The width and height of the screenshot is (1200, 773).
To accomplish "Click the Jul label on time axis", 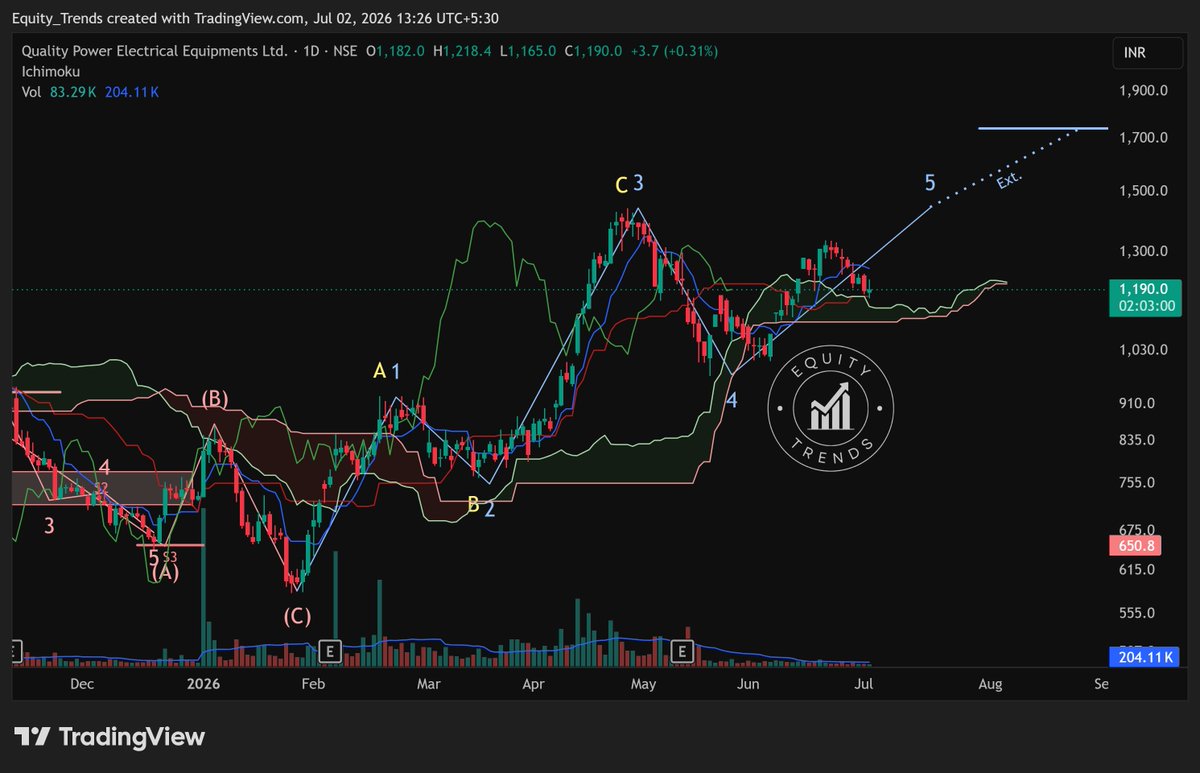I will point(865,684).
